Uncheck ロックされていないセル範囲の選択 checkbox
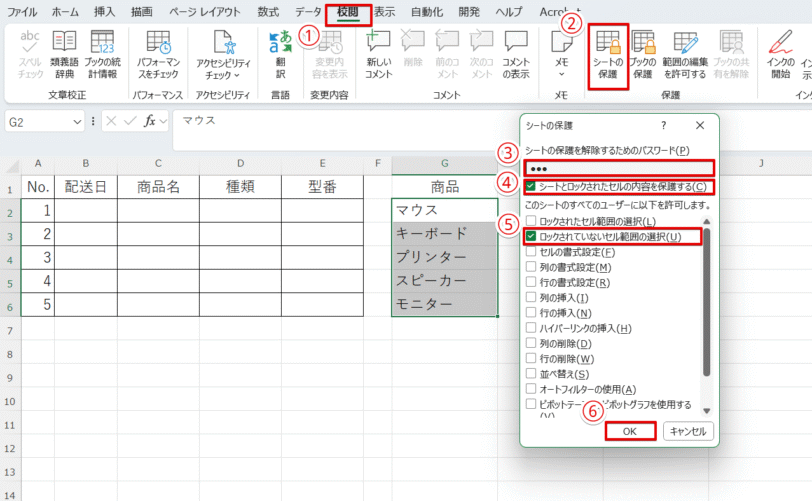Image resolution: width=812 pixels, height=501 pixels. (531, 237)
